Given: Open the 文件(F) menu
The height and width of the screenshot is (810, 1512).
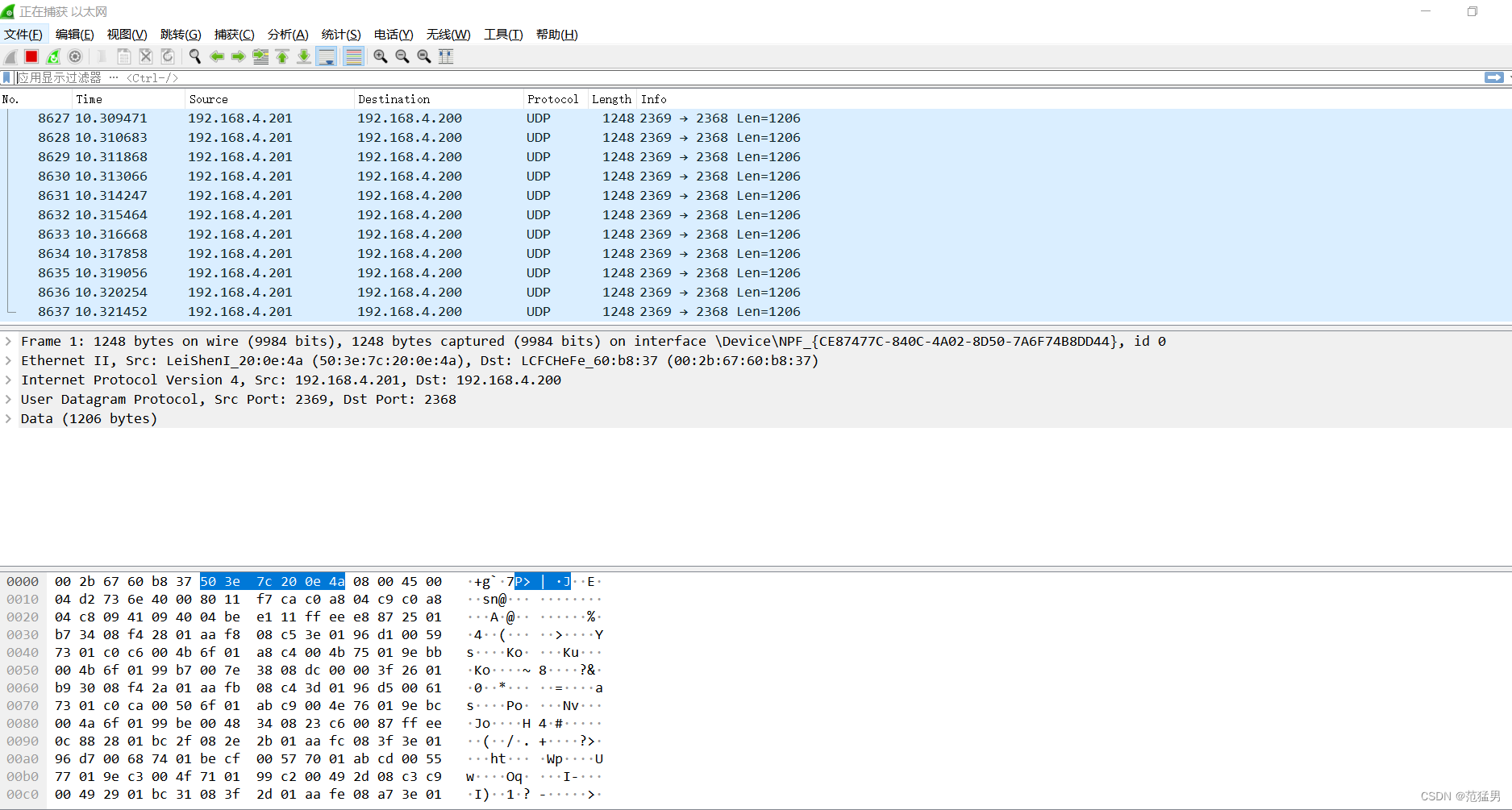Looking at the screenshot, I should [23, 35].
